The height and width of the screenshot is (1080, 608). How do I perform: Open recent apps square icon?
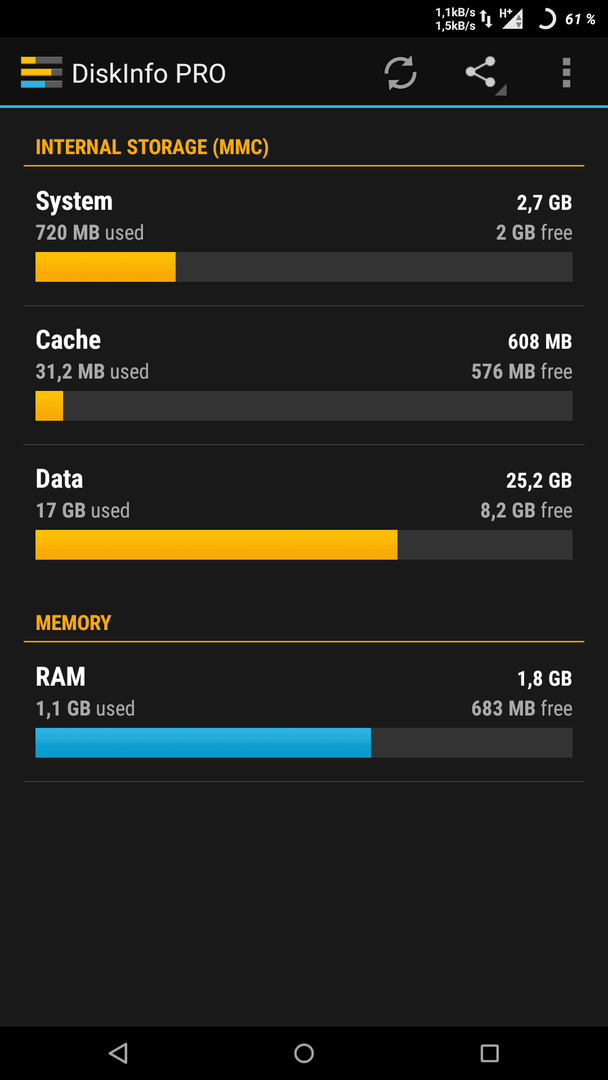click(490, 1052)
